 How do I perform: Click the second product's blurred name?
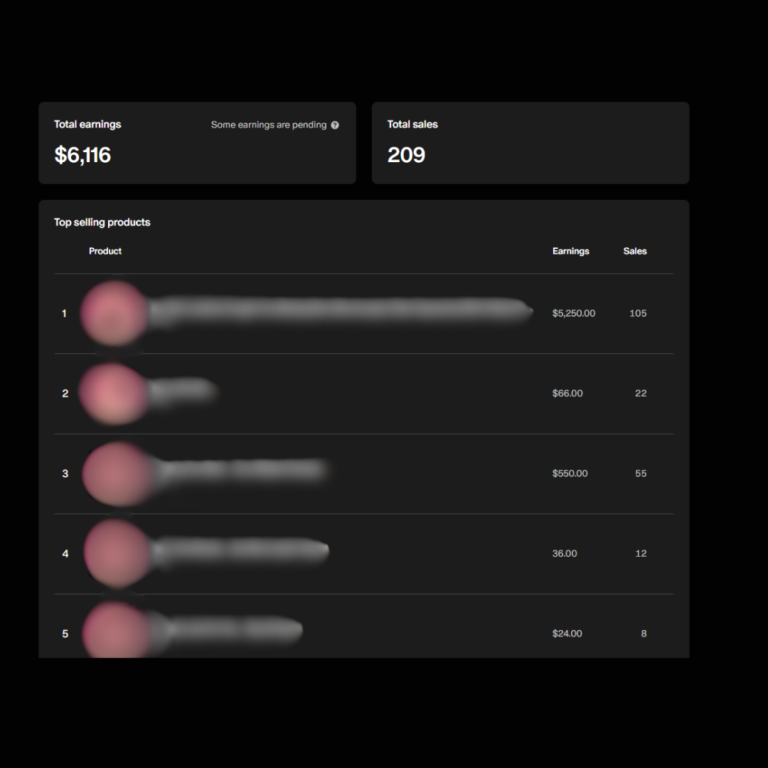(x=182, y=391)
